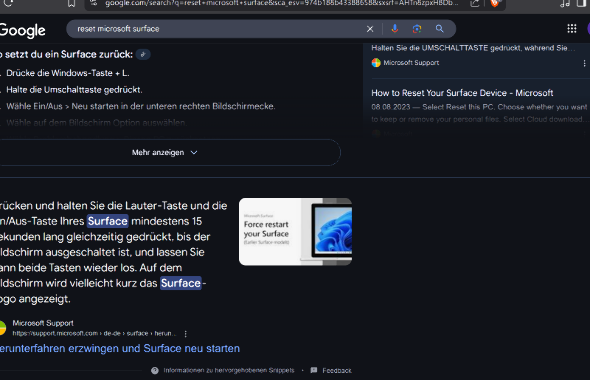Open Brave Shields lion icon
The height and width of the screenshot is (380, 590).
[x=494, y=3]
